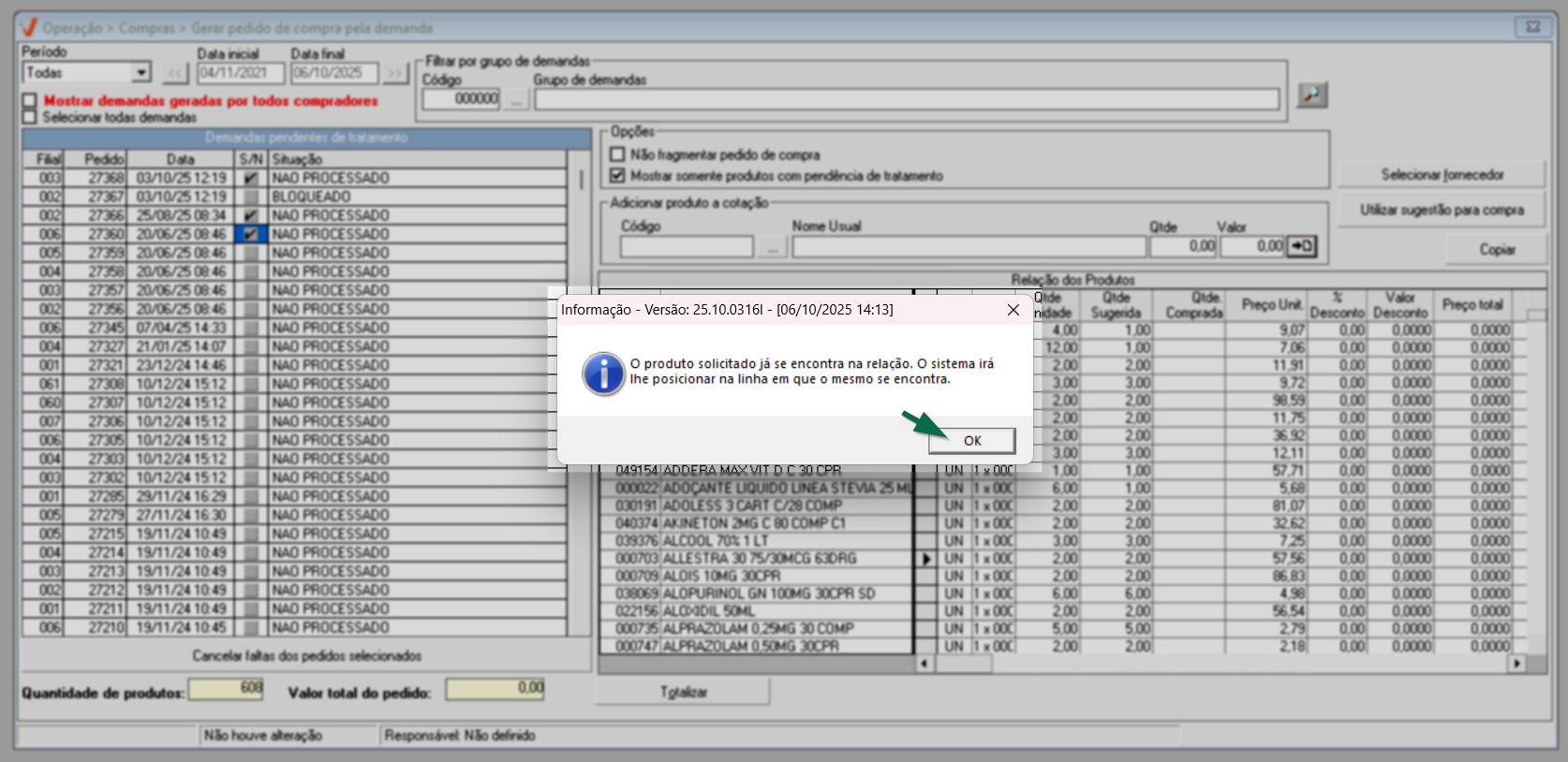Viewport: 1568px width, 762px height.
Task: Open the Período dropdown
Action: point(141,73)
